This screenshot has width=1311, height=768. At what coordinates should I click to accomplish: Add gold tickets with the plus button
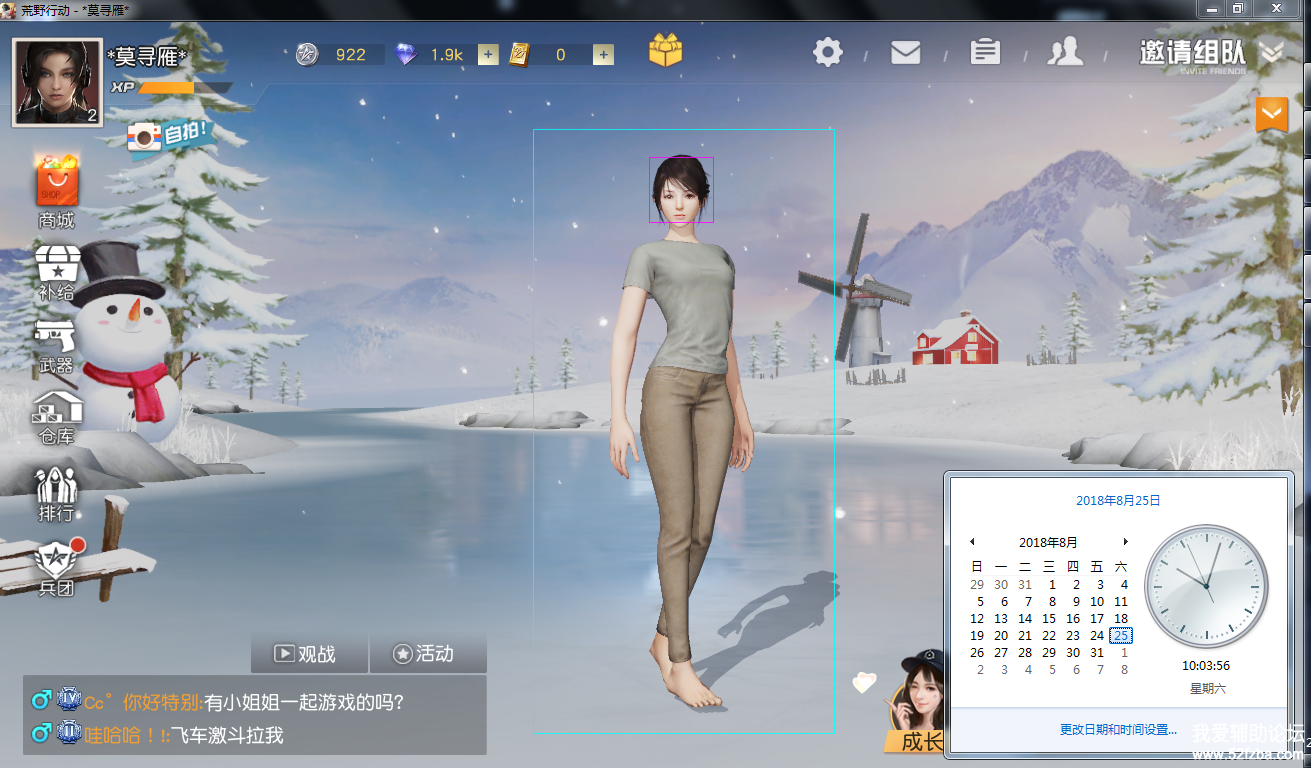tap(603, 54)
